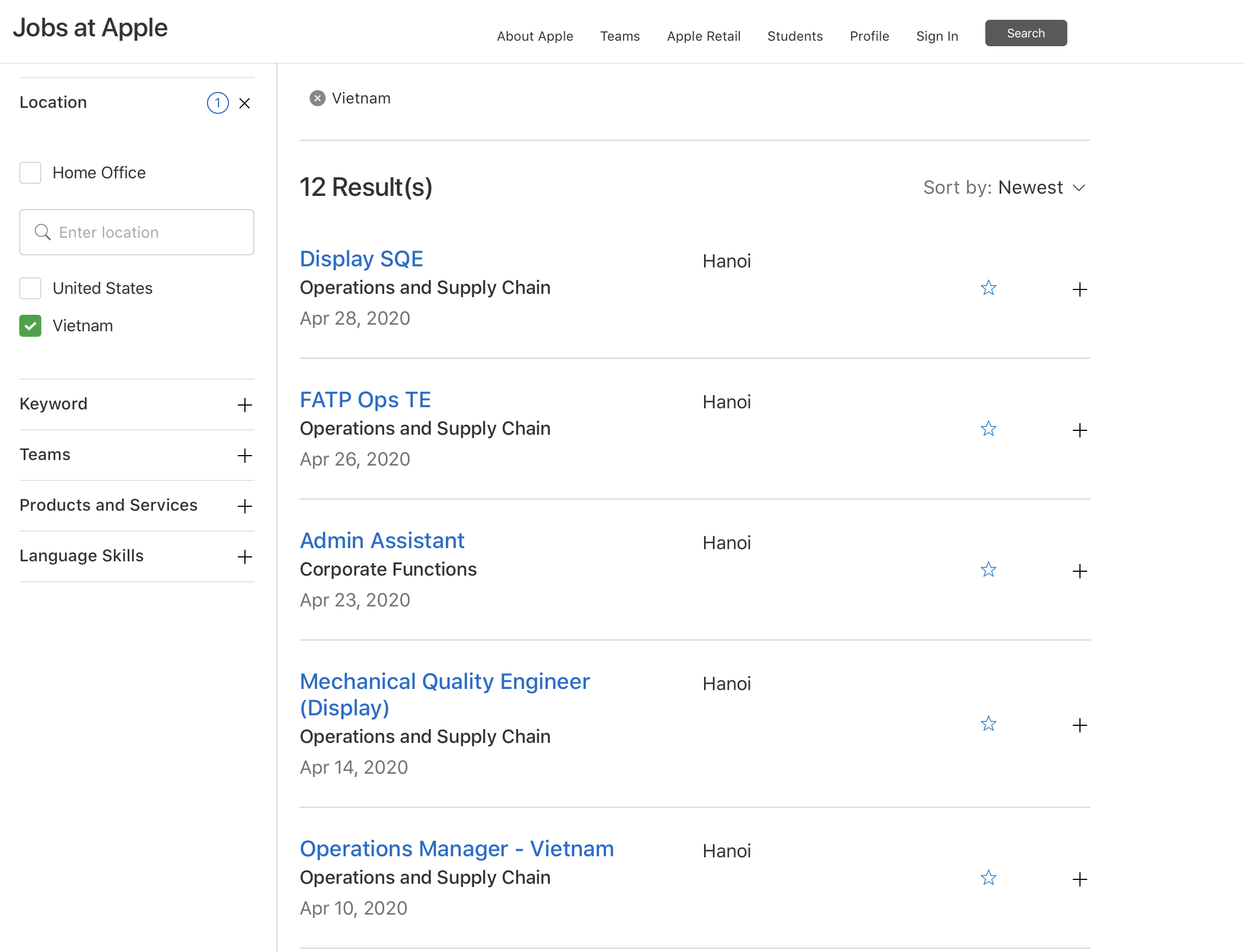Open the FATP Ops TE job link
Screen dimensions: 1244x952
coord(365,400)
